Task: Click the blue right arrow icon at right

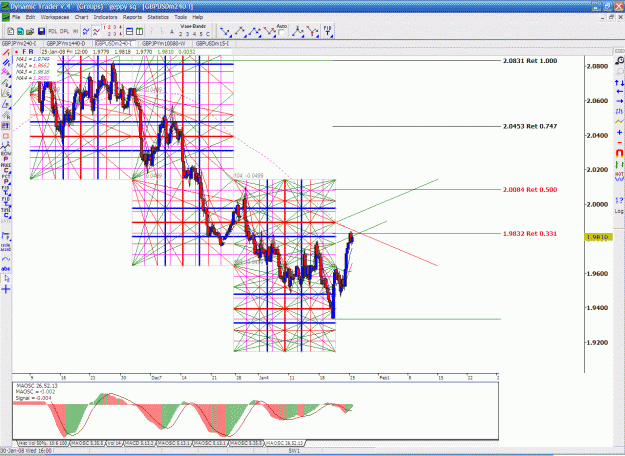Action: click(619, 101)
